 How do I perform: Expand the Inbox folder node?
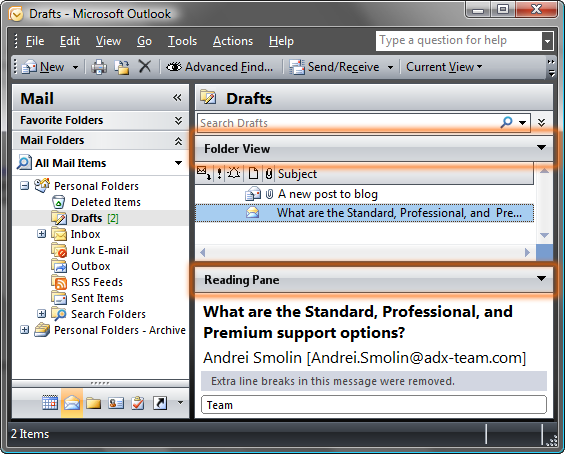coord(41,234)
